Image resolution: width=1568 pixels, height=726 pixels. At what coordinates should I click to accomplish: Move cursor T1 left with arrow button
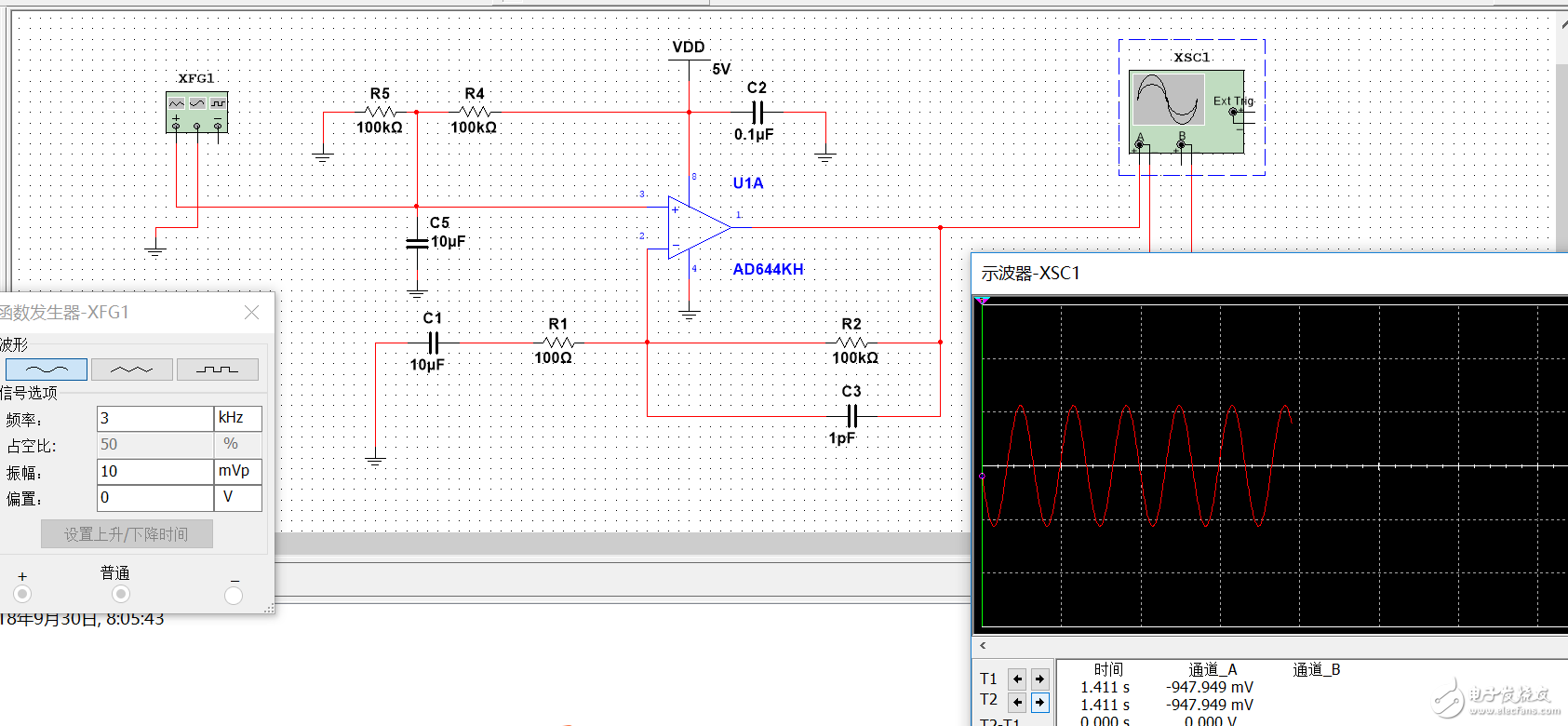pos(1017,679)
